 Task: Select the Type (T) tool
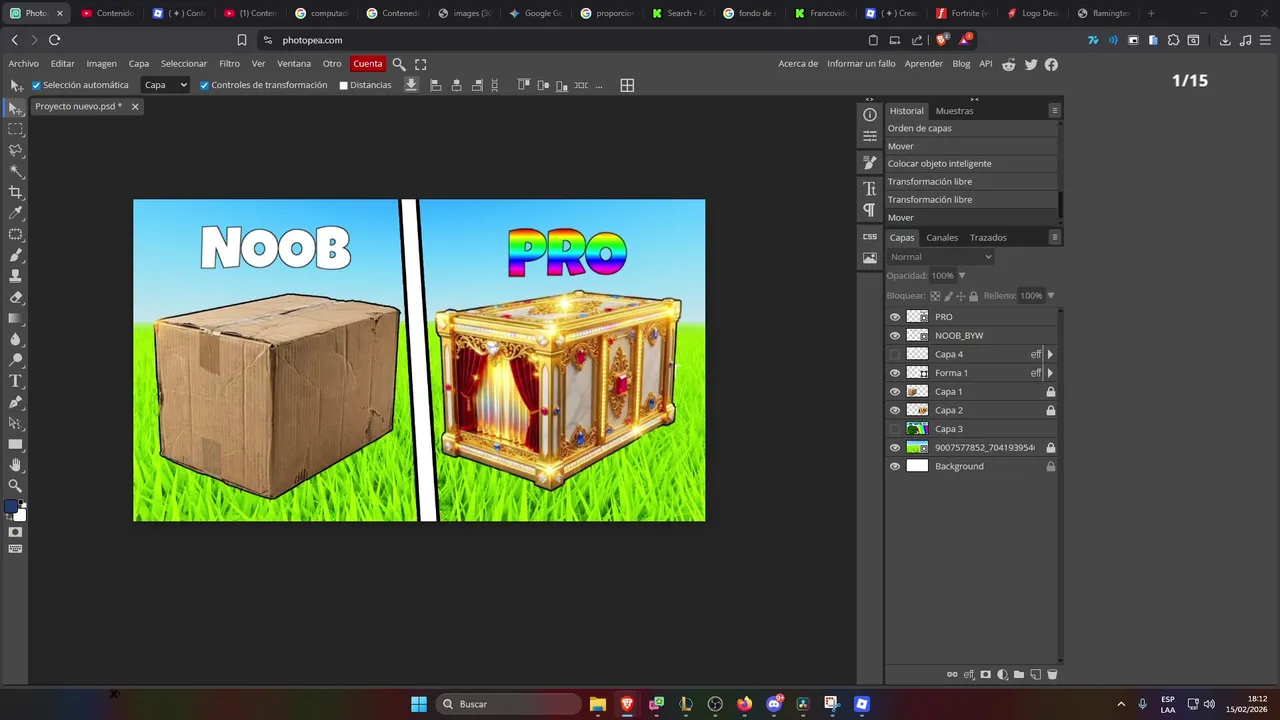coord(15,381)
